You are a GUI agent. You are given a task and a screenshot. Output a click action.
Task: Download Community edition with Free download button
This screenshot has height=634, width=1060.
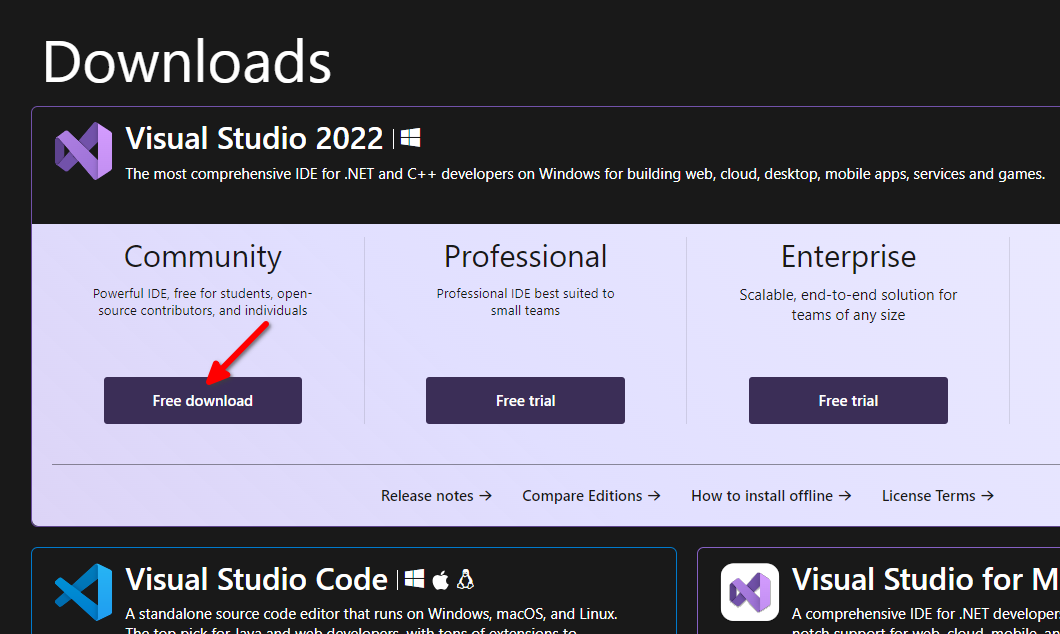click(x=203, y=401)
